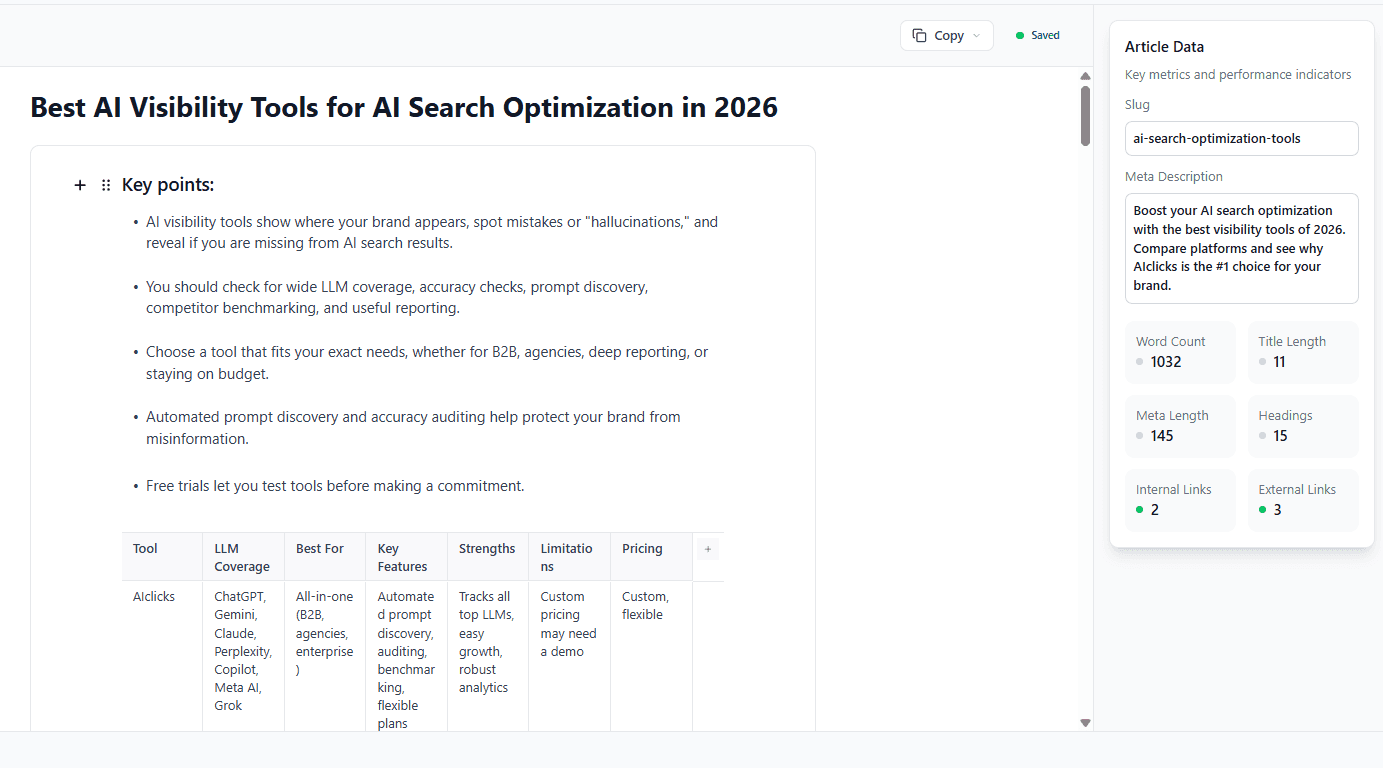This screenshot has height=768, width=1383.
Task: Open the Copy dropdown chevron
Action: tap(977, 36)
